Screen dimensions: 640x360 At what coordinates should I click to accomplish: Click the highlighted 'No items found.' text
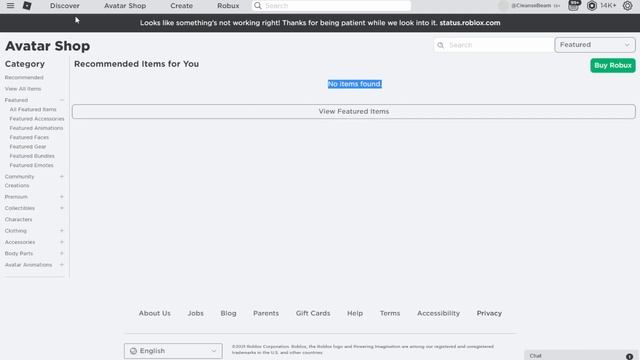[x=355, y=84]
